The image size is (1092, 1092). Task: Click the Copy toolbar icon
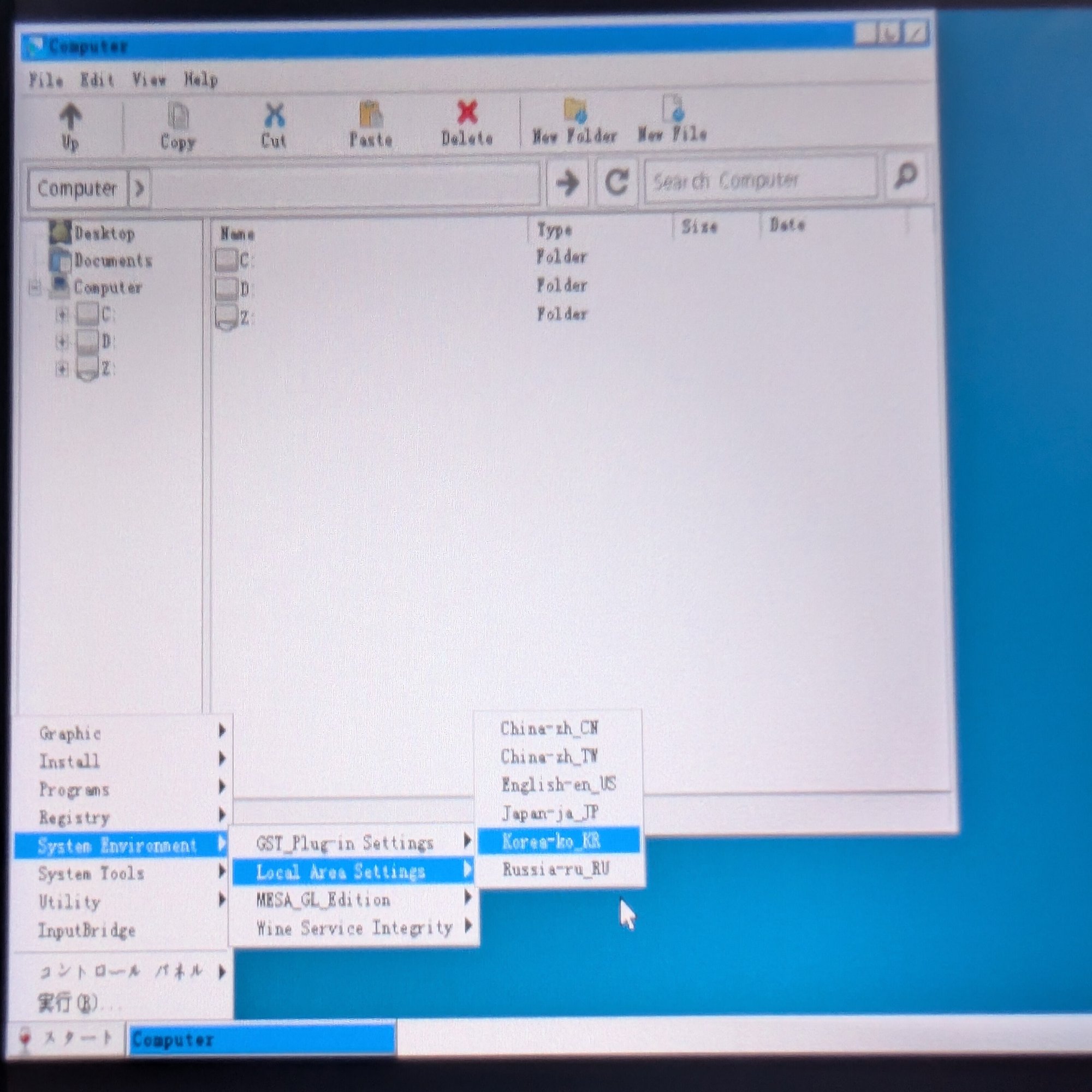(178, 117)
